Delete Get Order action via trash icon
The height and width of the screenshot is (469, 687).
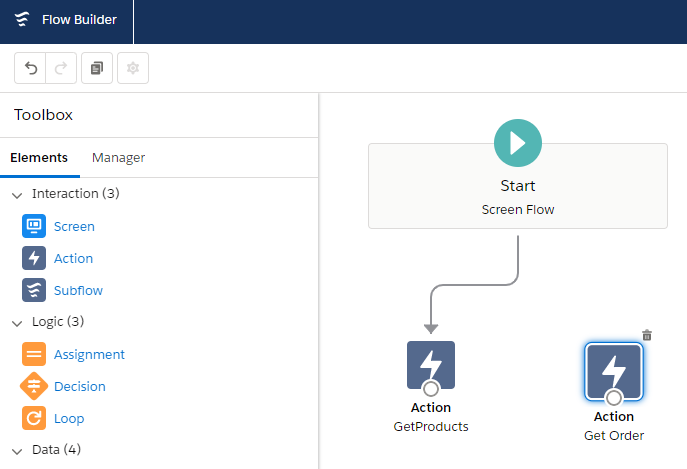(x=647, y=336)
